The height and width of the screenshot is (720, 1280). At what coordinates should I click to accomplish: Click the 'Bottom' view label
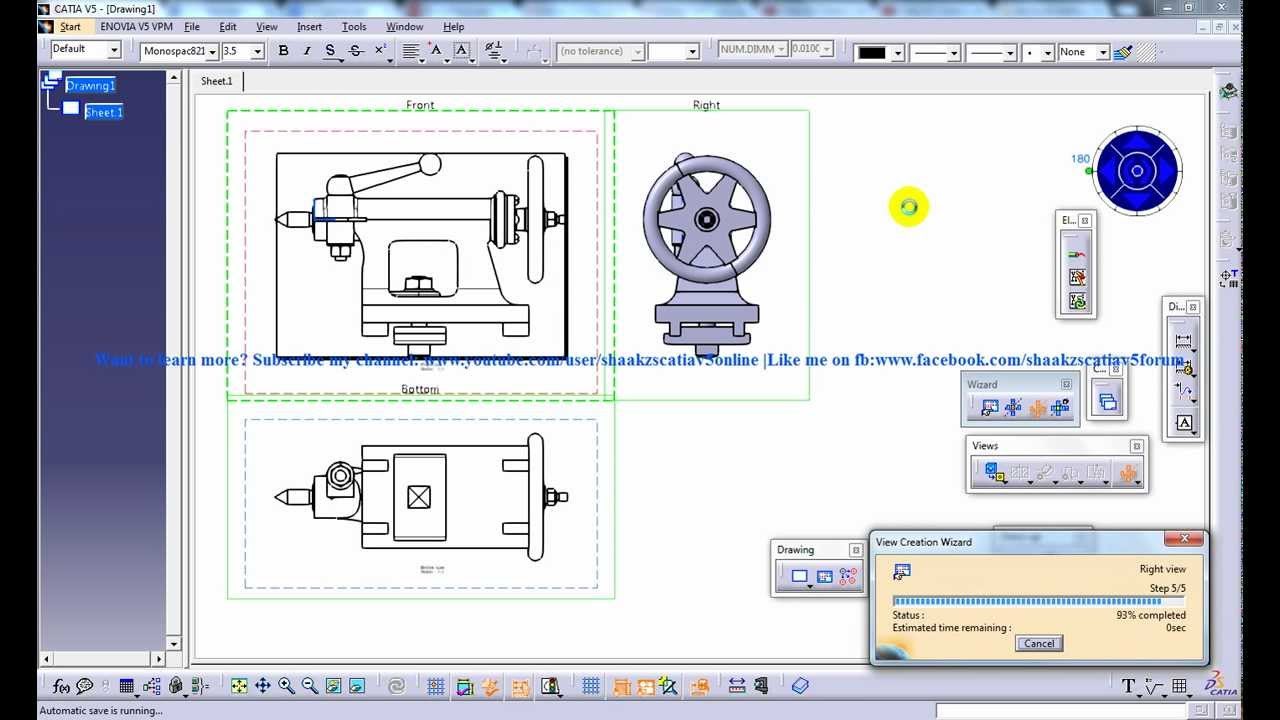[420, 389]
